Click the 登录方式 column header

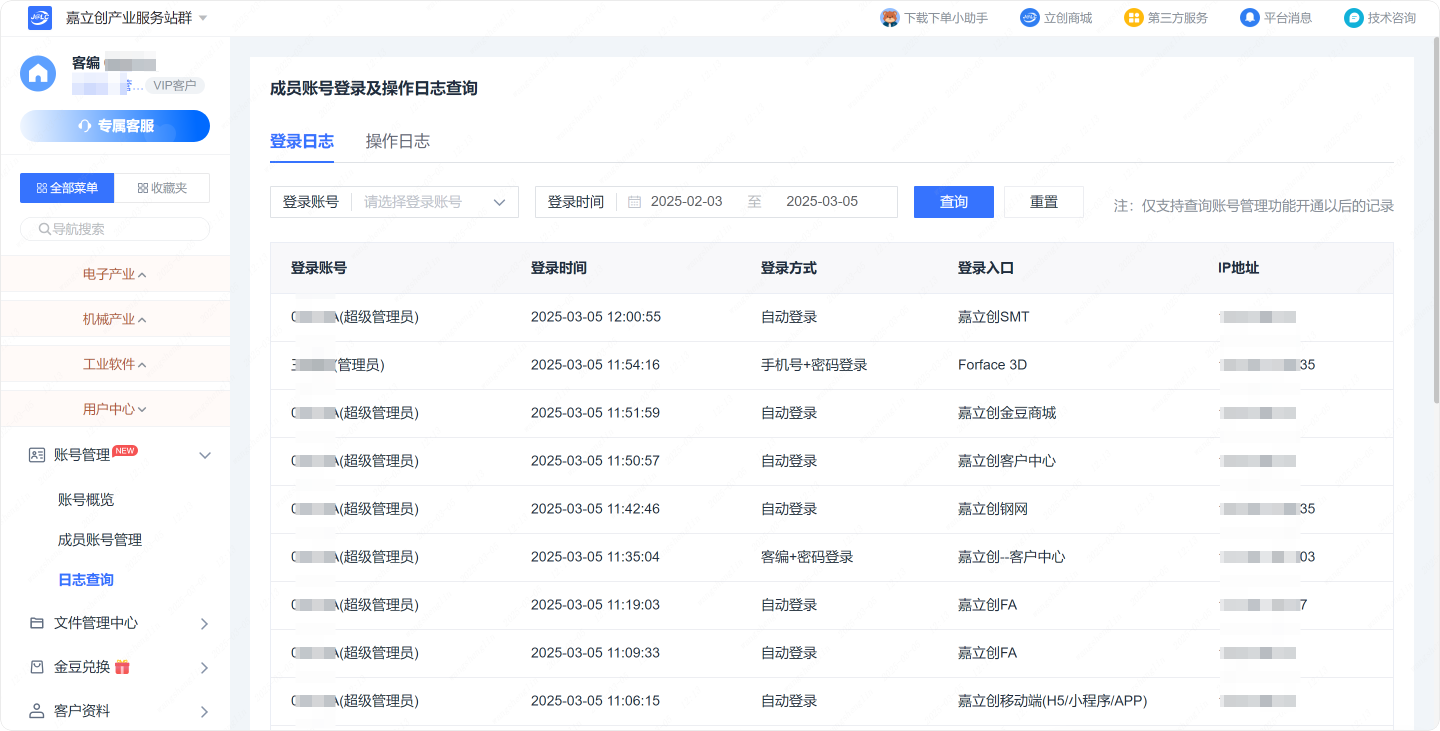pyautogui.click(x=789, y=268)
